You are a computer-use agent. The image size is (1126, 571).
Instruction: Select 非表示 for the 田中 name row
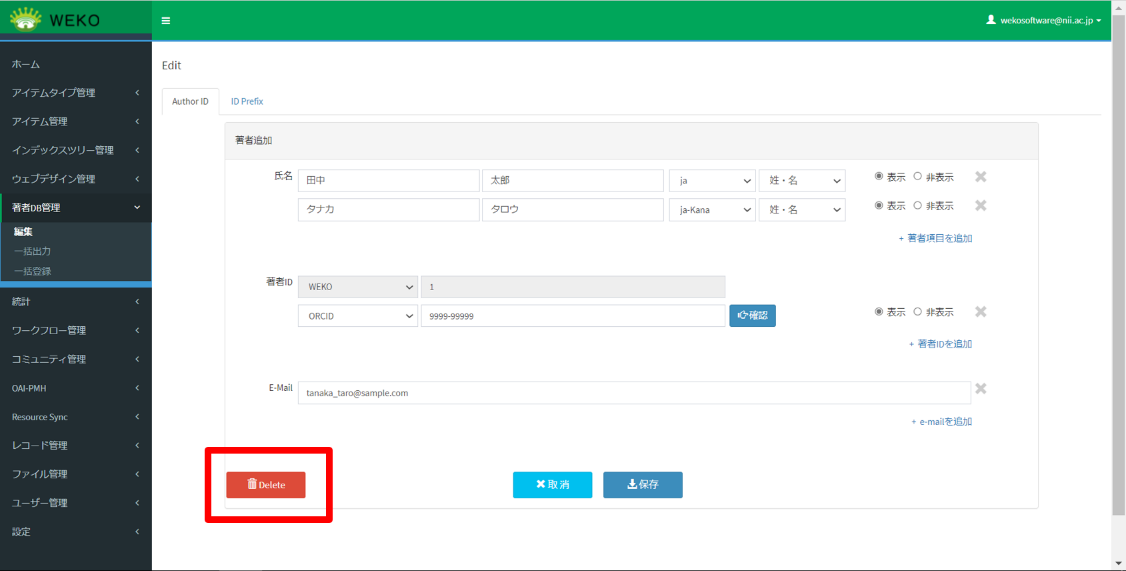[x=918, y=177]
